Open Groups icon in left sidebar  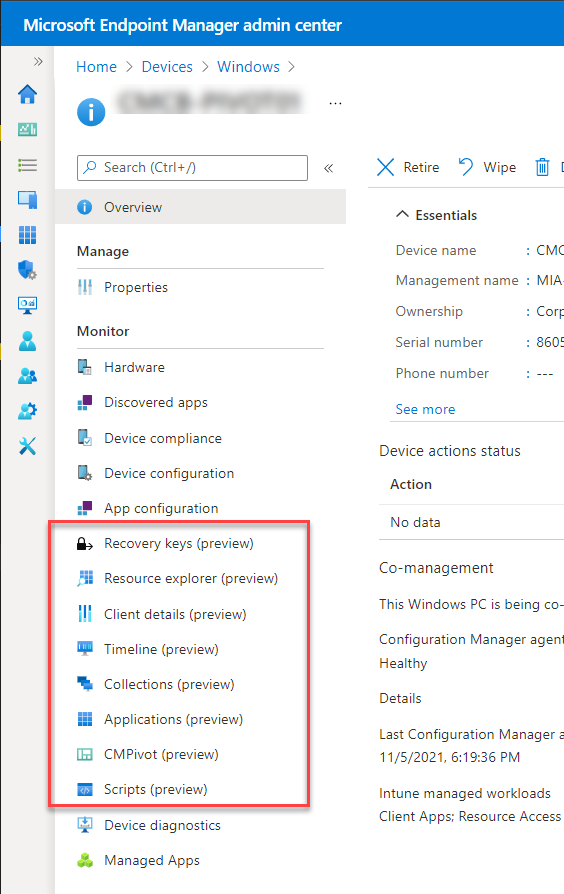pos(27,376)
